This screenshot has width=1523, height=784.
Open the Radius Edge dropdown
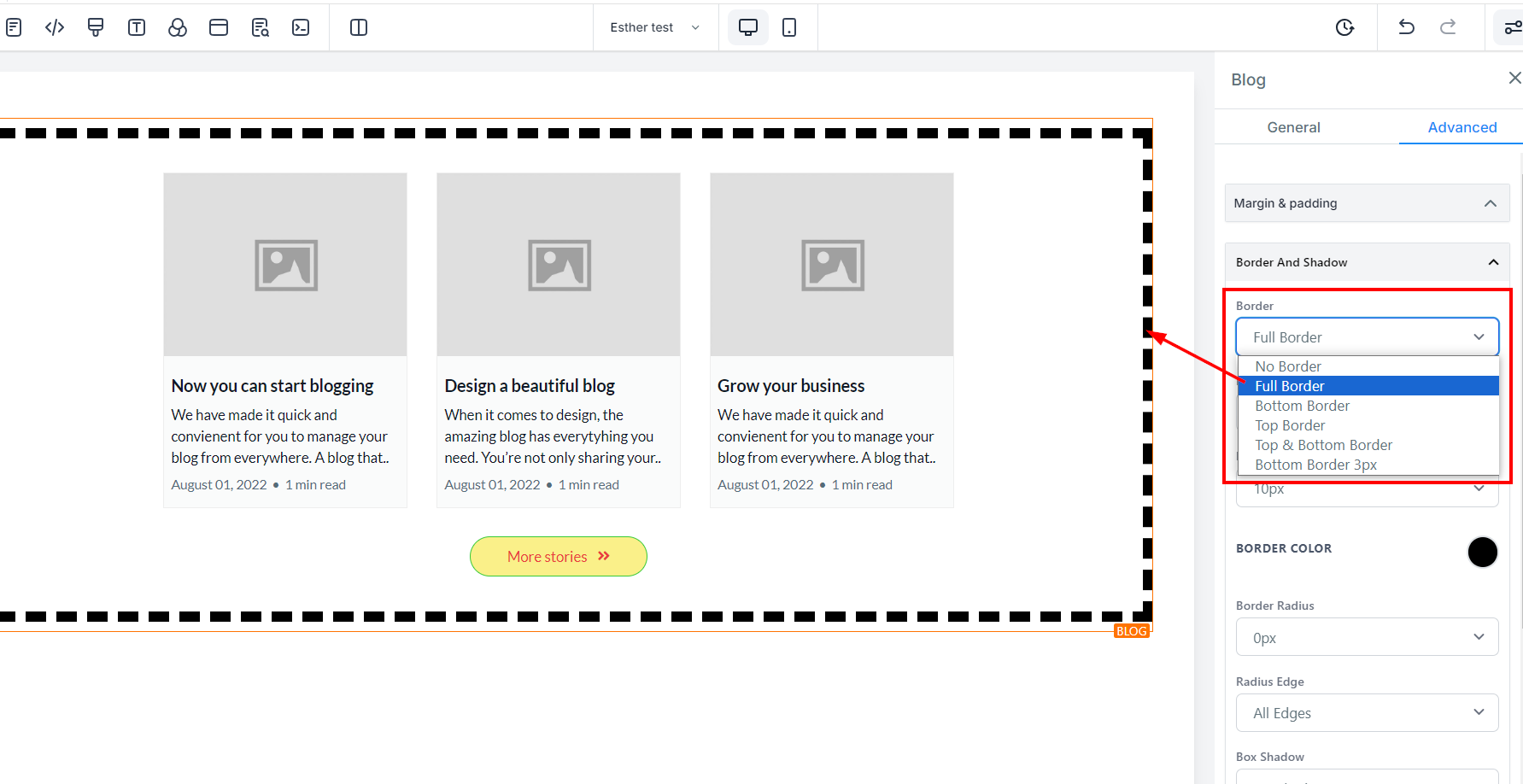point(1367,713)
